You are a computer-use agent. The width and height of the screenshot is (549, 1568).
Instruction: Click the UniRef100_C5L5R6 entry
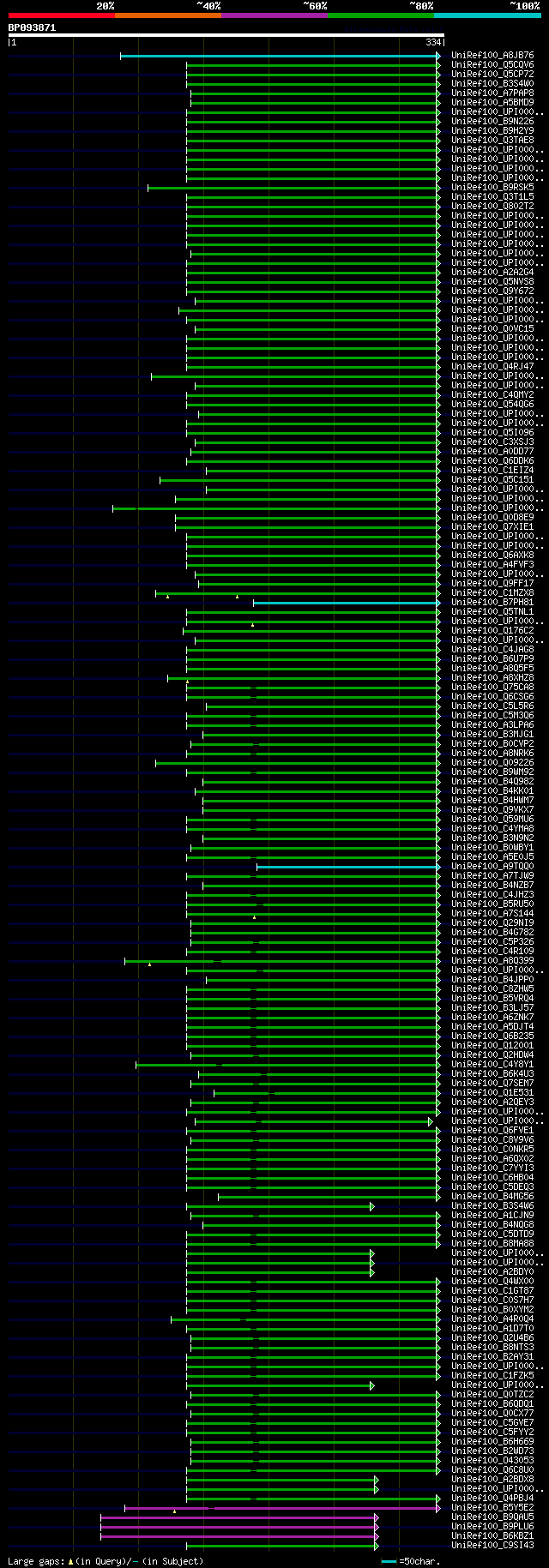492,706
